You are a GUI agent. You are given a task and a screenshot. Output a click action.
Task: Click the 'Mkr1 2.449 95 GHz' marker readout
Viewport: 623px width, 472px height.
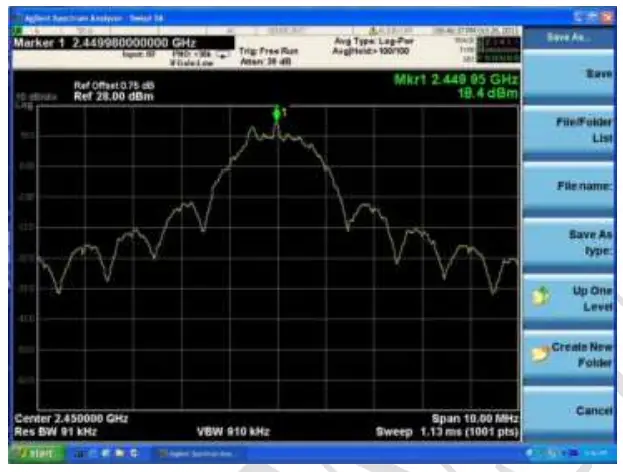(x=456, y=79)
